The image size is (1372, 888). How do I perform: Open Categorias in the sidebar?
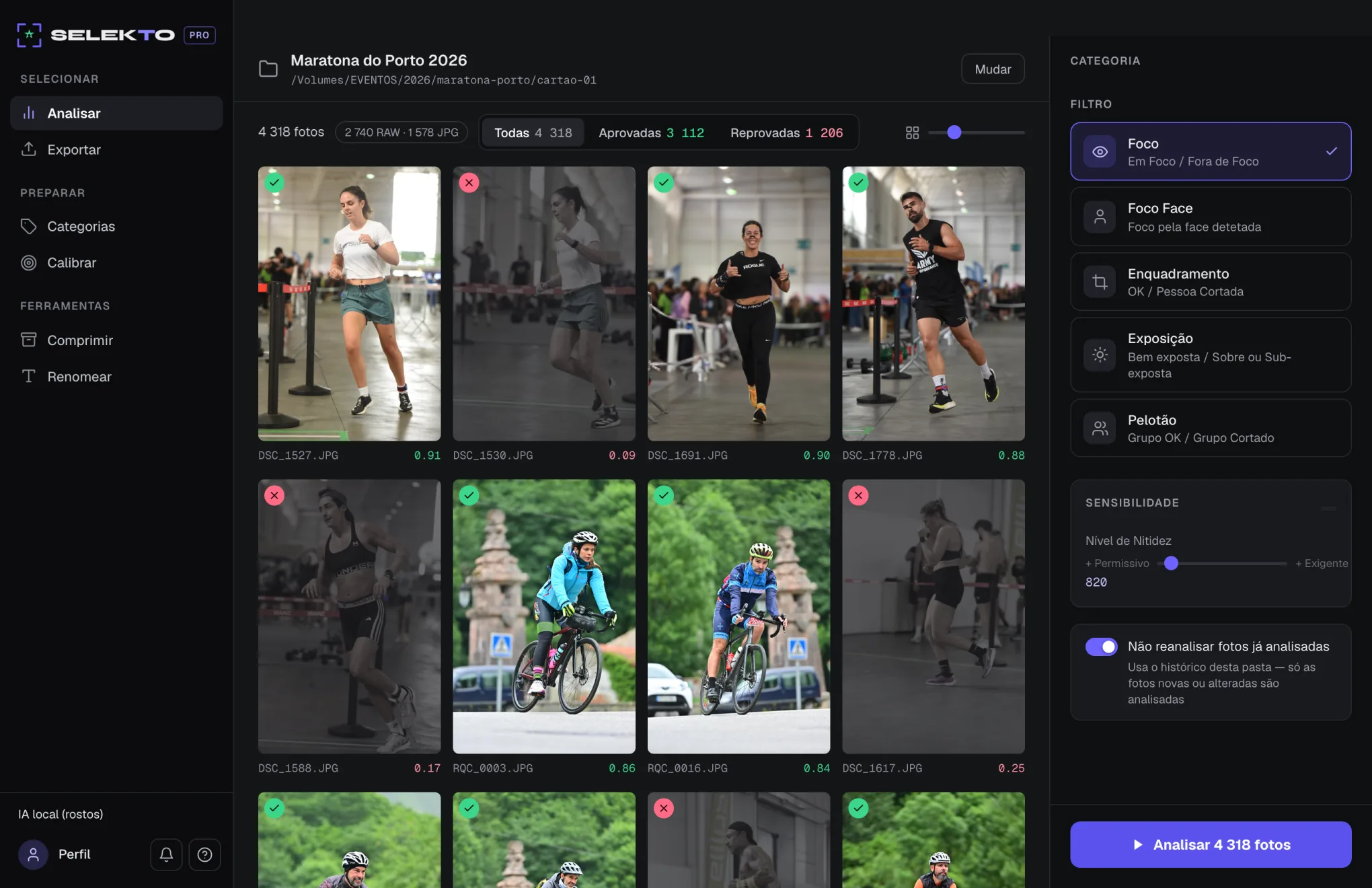point(116,226)
